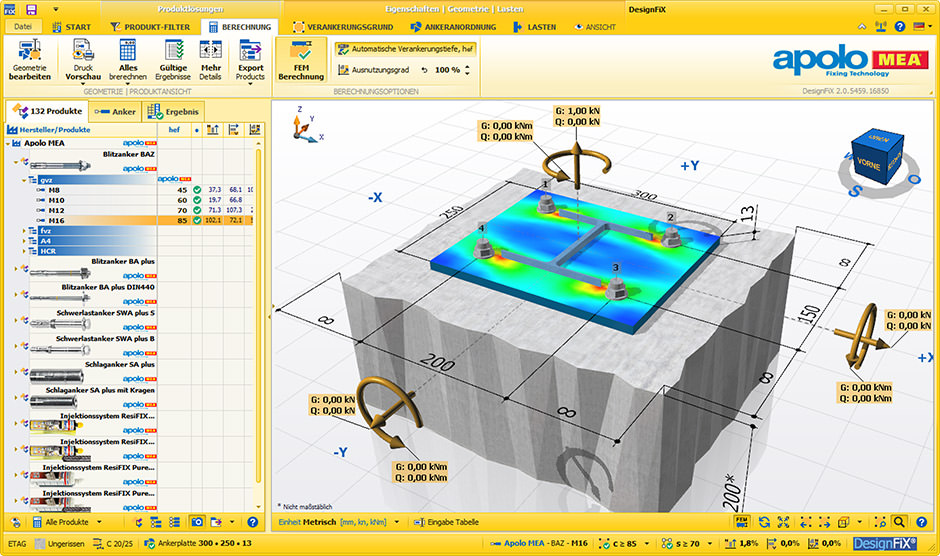This screenshot has height=556, width=940.
Task: Click refresh view icon
Action: [764, 522]
